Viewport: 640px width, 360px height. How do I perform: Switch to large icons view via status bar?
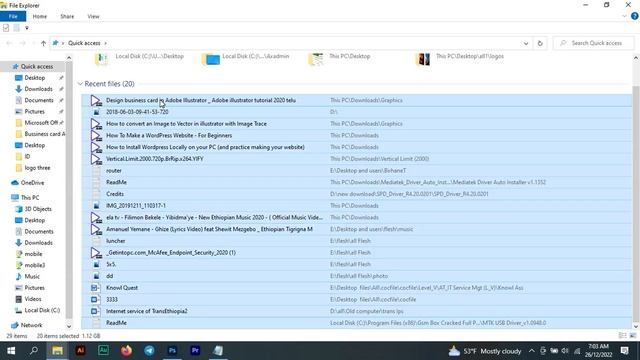(633, 336)
